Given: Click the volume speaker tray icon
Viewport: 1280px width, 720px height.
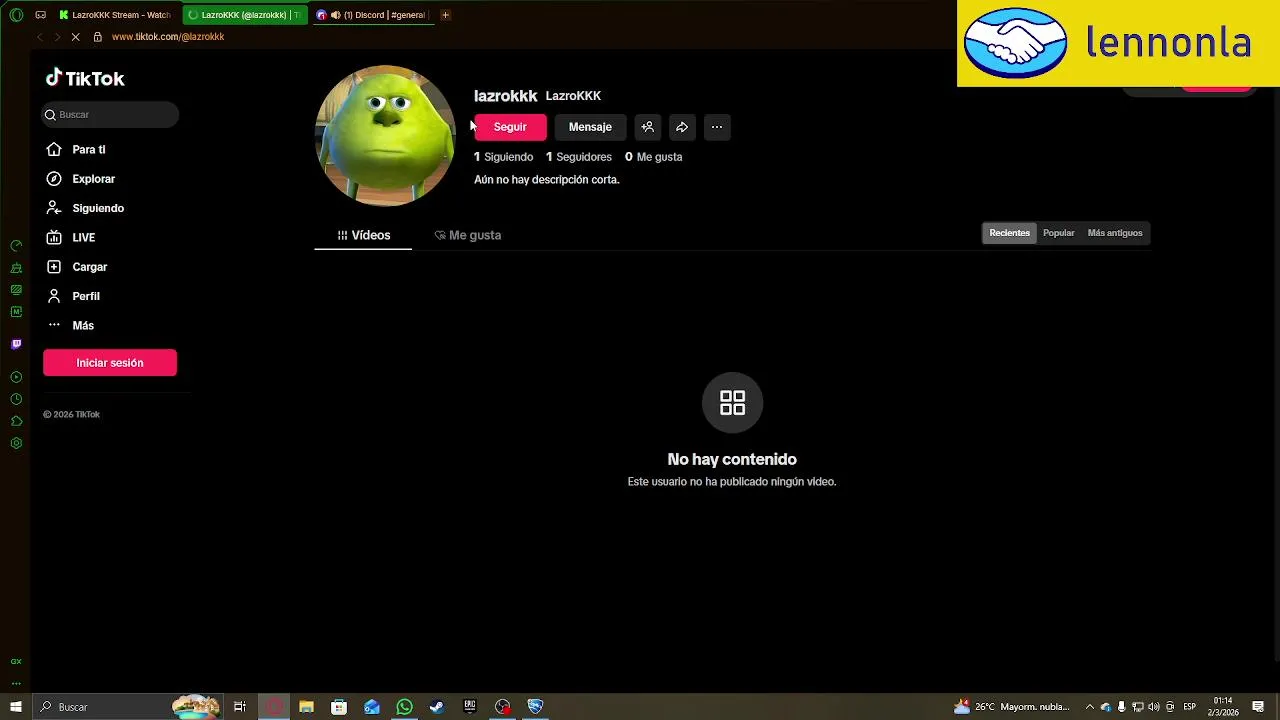Looking at the screenshot, I should pos(1153,707).
